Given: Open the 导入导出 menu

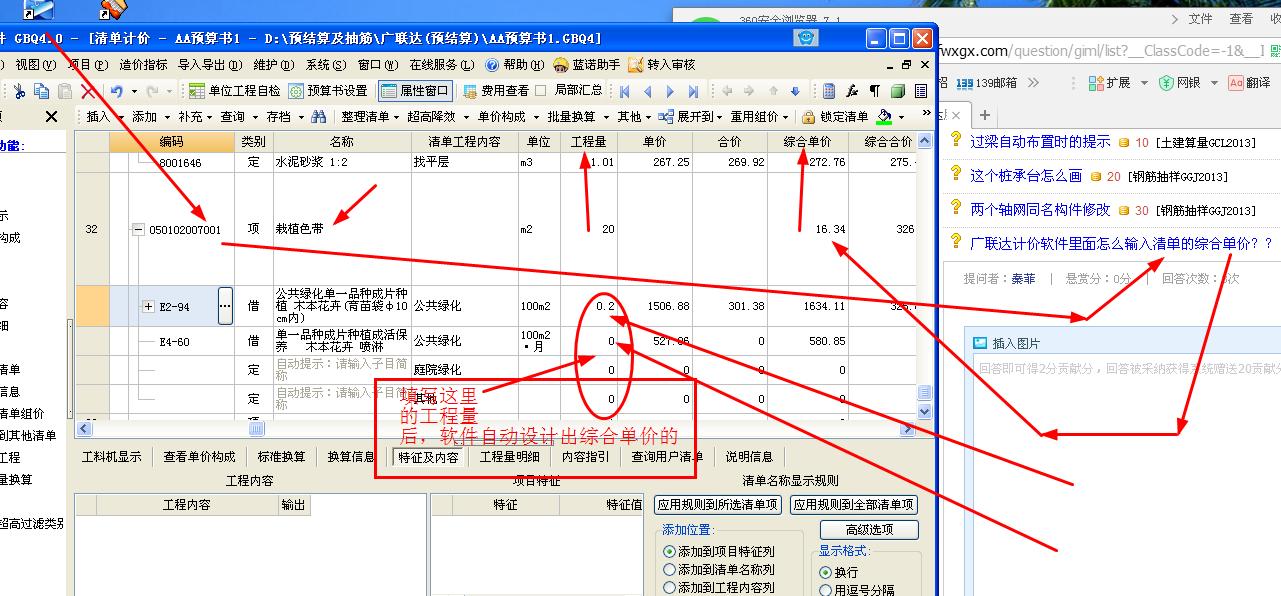Looking at the screenshot, I should pos(210,64).
